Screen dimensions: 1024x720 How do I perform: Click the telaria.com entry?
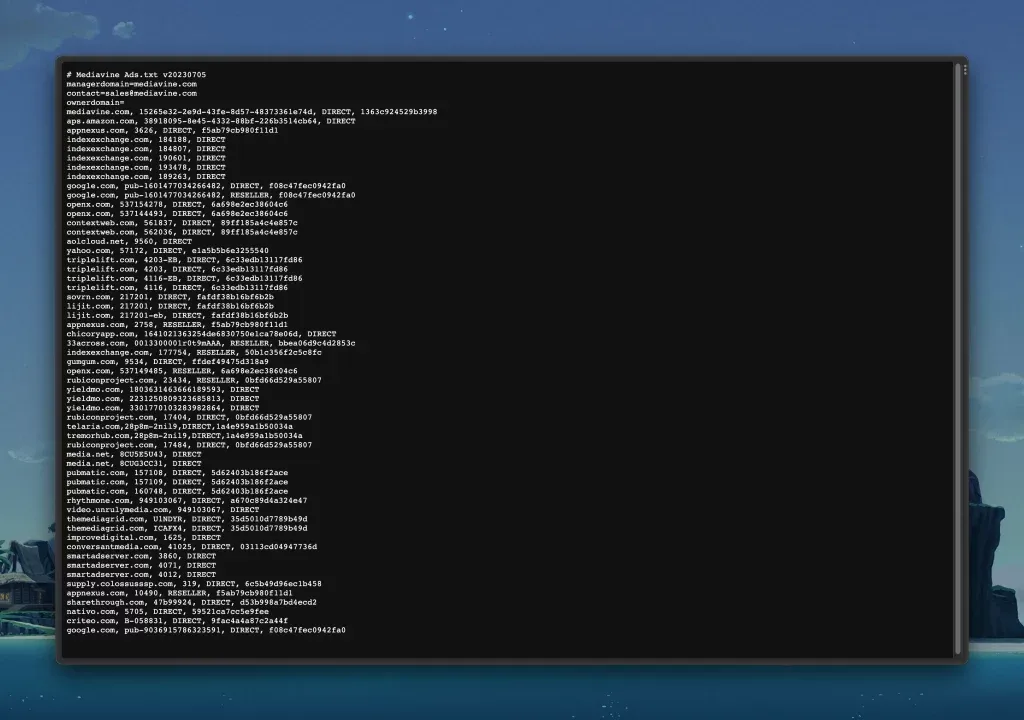tap(180, 427)
